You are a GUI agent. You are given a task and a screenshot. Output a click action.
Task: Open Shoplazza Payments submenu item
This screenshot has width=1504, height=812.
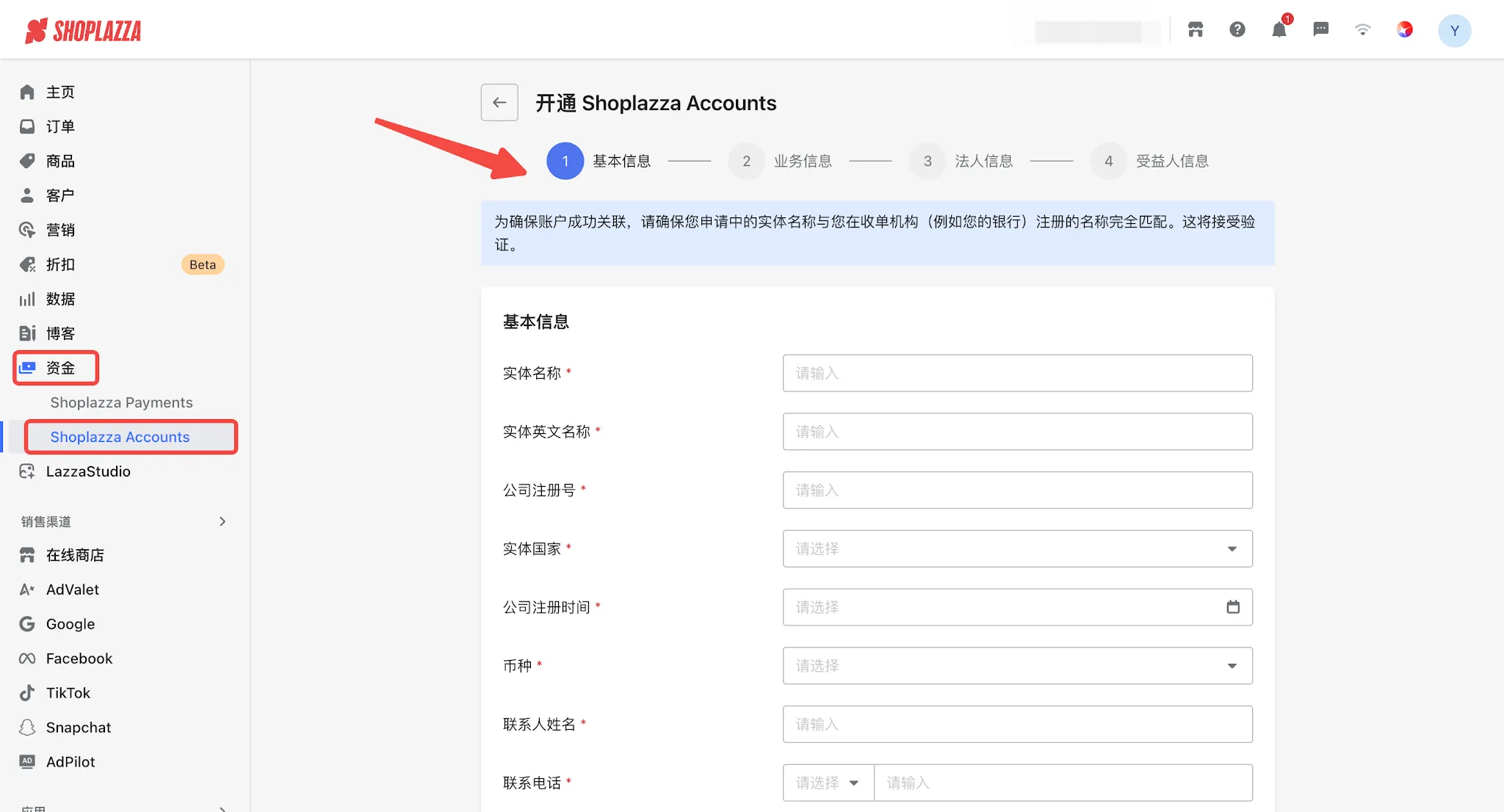tap(121, 402)
